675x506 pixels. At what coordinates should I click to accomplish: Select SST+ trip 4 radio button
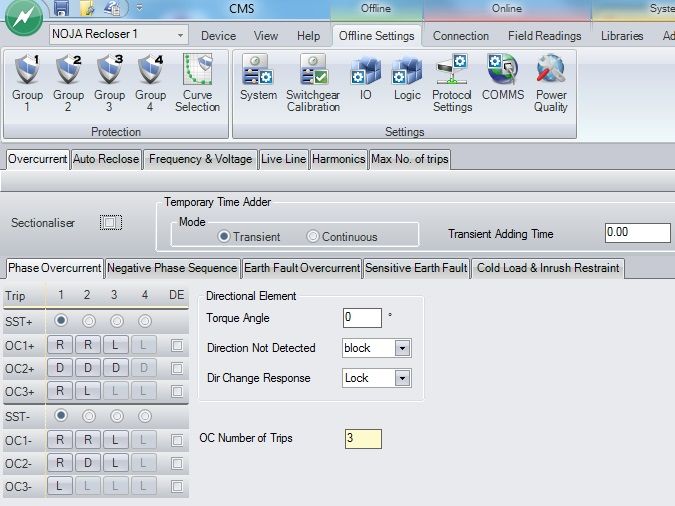pos(145,321)
